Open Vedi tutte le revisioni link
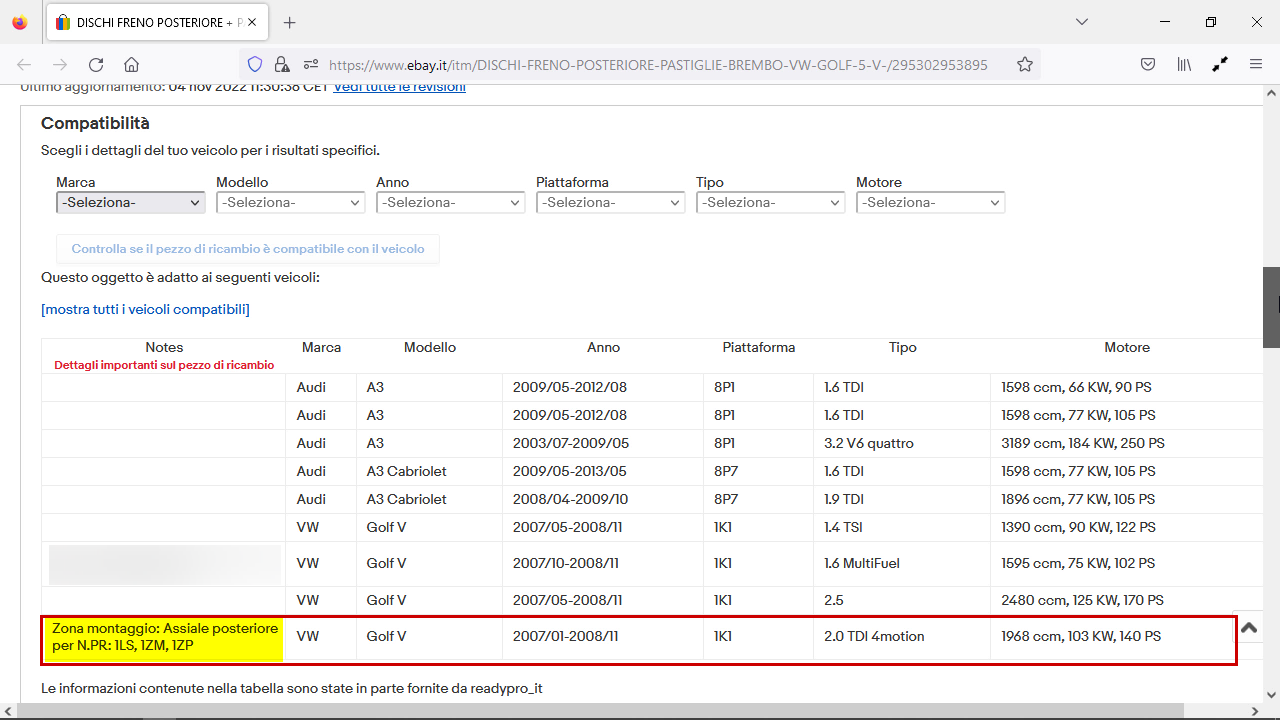Viewport: 1280px width, 720px height. point(399,87)
